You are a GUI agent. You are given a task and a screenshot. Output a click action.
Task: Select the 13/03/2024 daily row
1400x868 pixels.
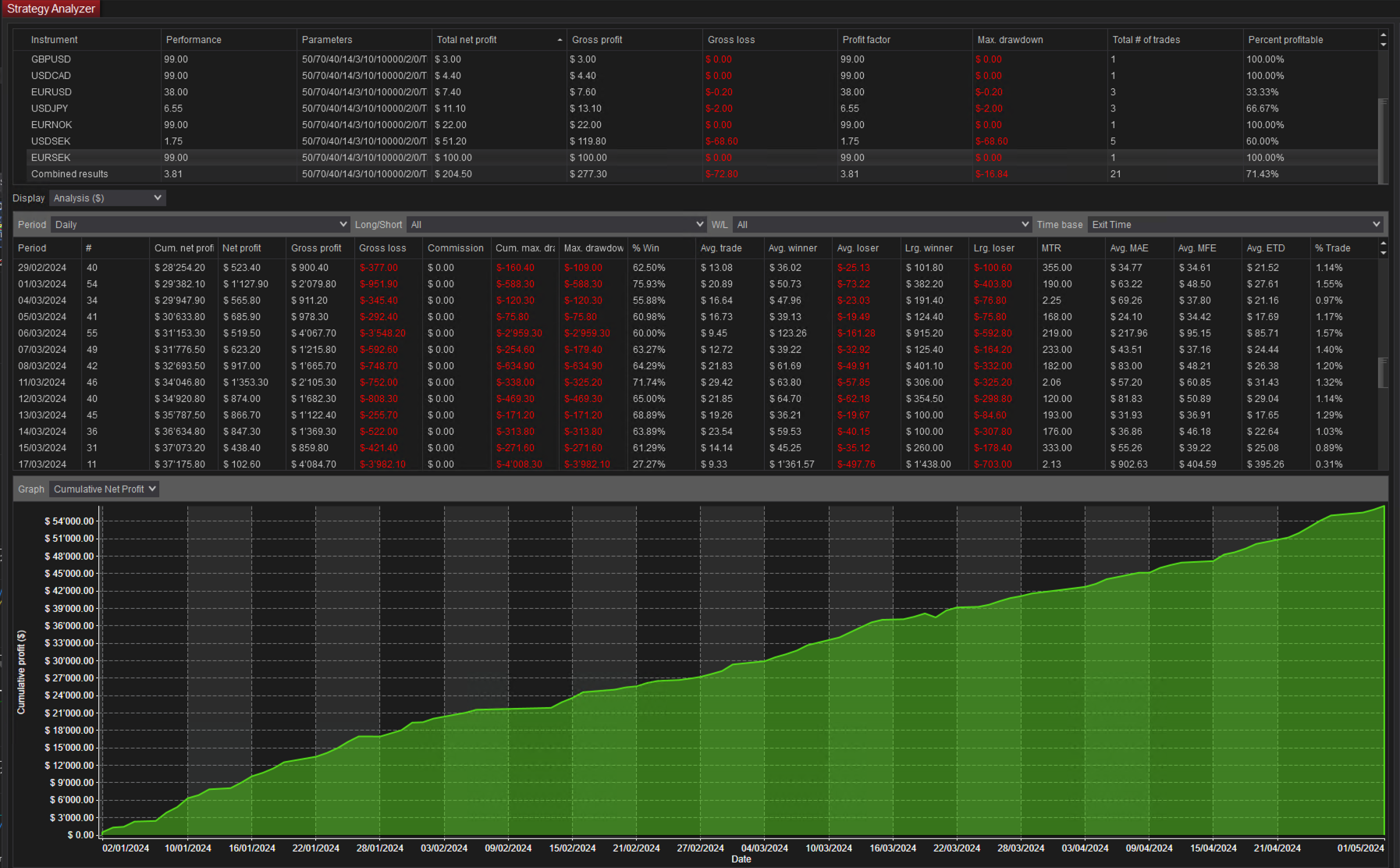pos(696,415)
